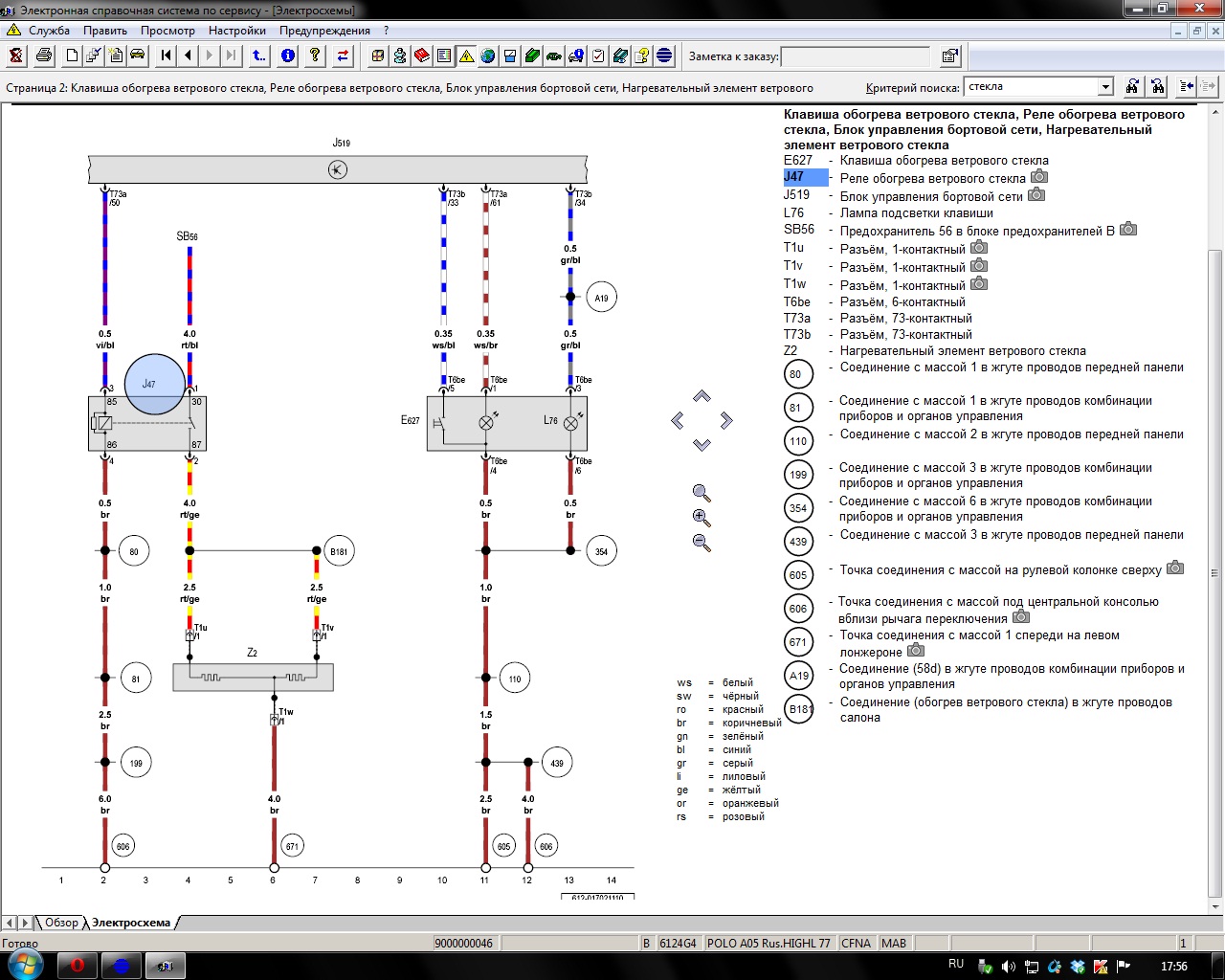This screenshot has width=1225, height=980.
Task: Open the blue information icon in toolbar
Action: pos(288,56)
